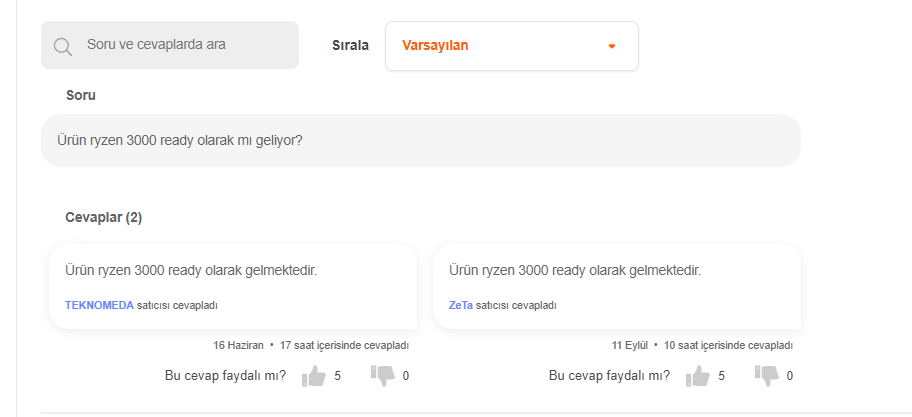Click the orange caret arrow in the sort box
The image size is (912, 417).
coord(612,46)
